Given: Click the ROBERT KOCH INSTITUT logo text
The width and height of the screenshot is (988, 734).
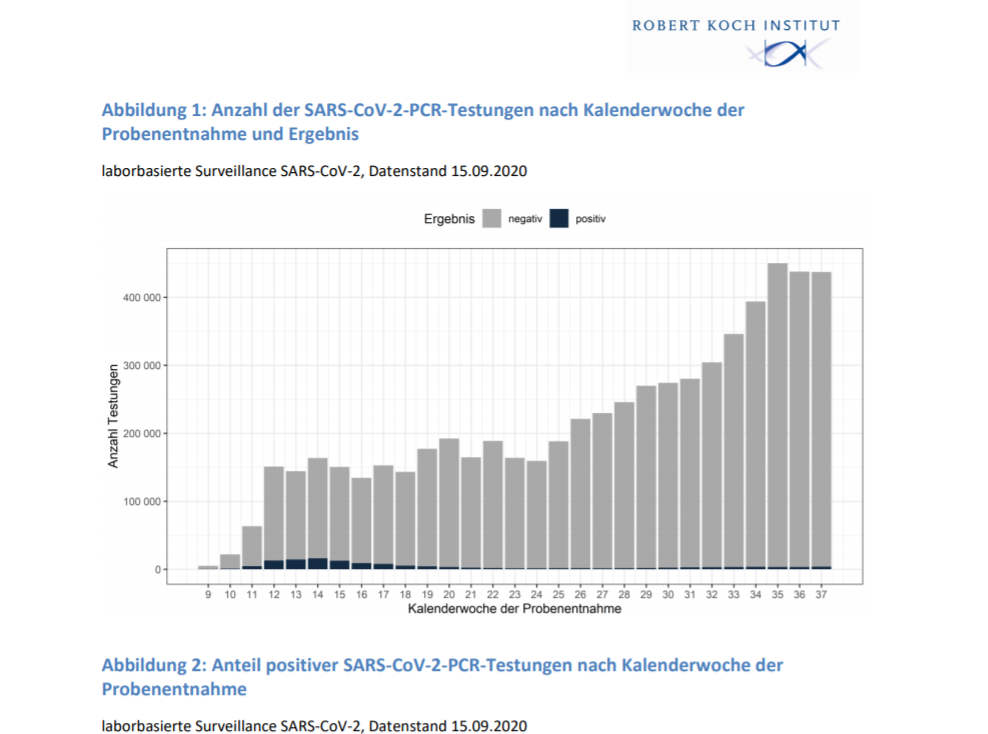Looking at the screenshot, I should [x=735, y=25].
